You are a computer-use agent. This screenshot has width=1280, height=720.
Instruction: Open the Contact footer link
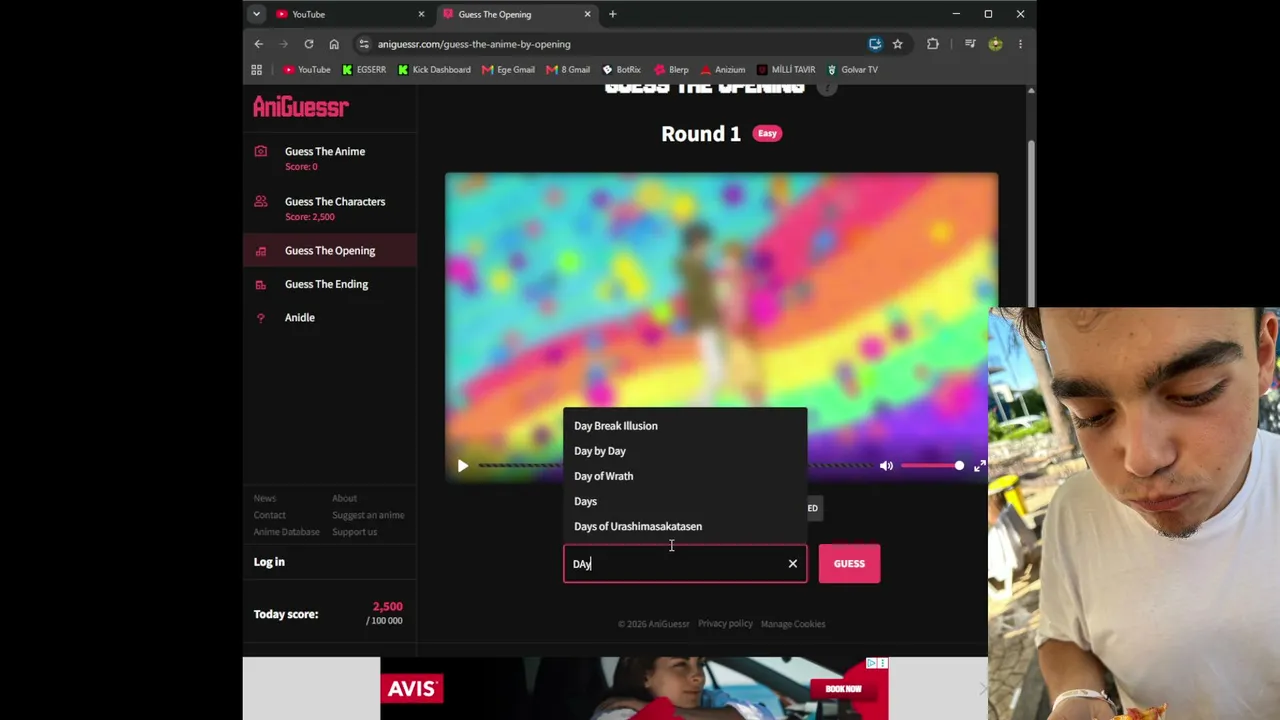[x=269, y=515]
